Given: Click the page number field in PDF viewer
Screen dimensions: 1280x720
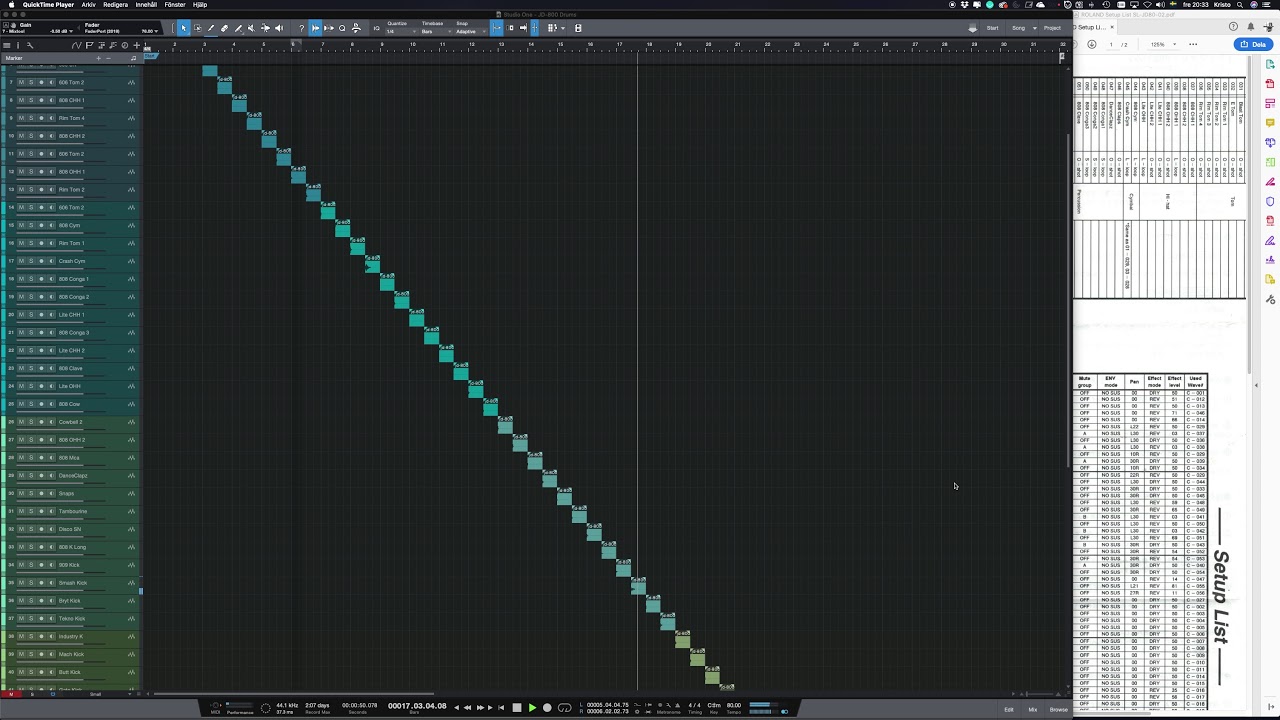Looking at the screenshot, I should coord(1111,44).
